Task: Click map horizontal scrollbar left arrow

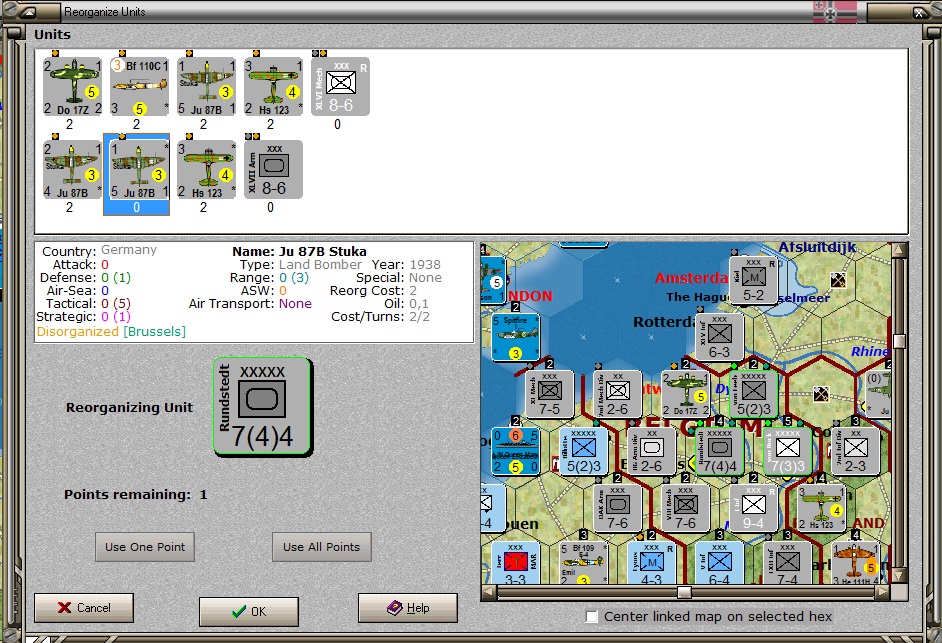Action: [489, 592]
